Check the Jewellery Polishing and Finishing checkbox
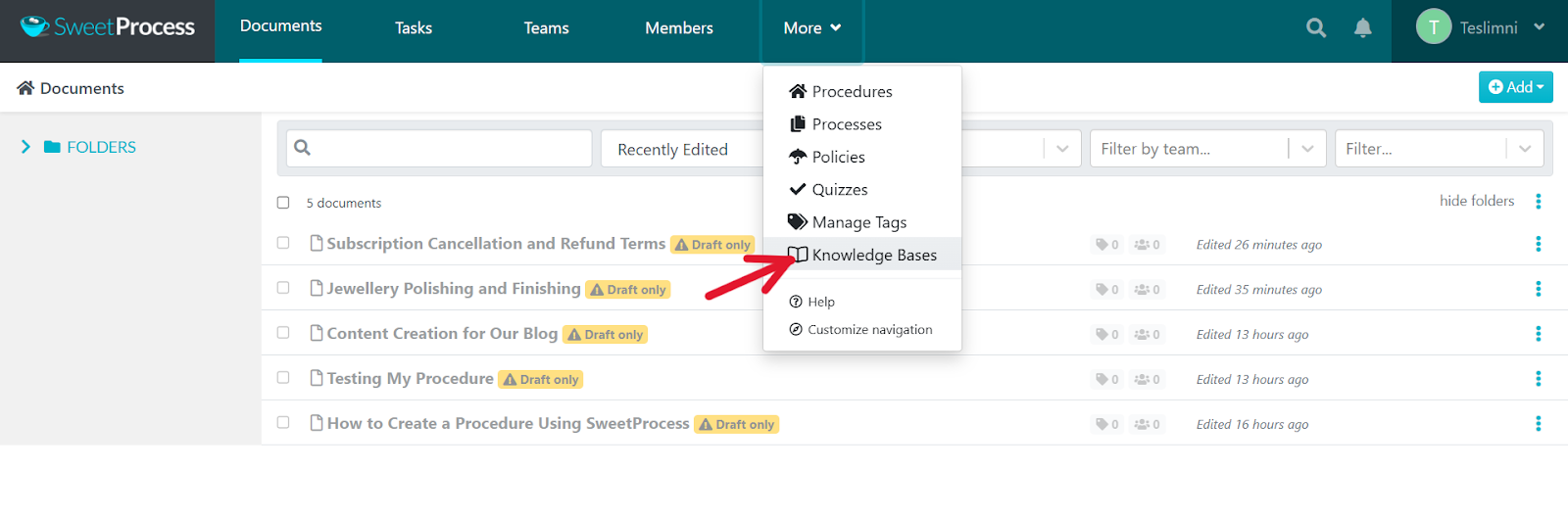Screen dimensions: 1568x517 tap(283, 288)
